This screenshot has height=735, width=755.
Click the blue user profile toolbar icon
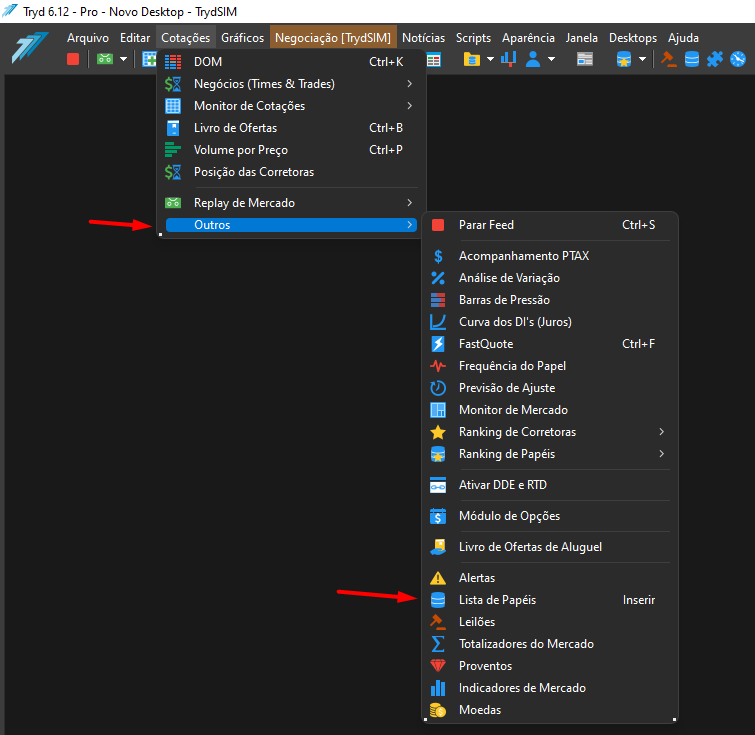(533, 59)
